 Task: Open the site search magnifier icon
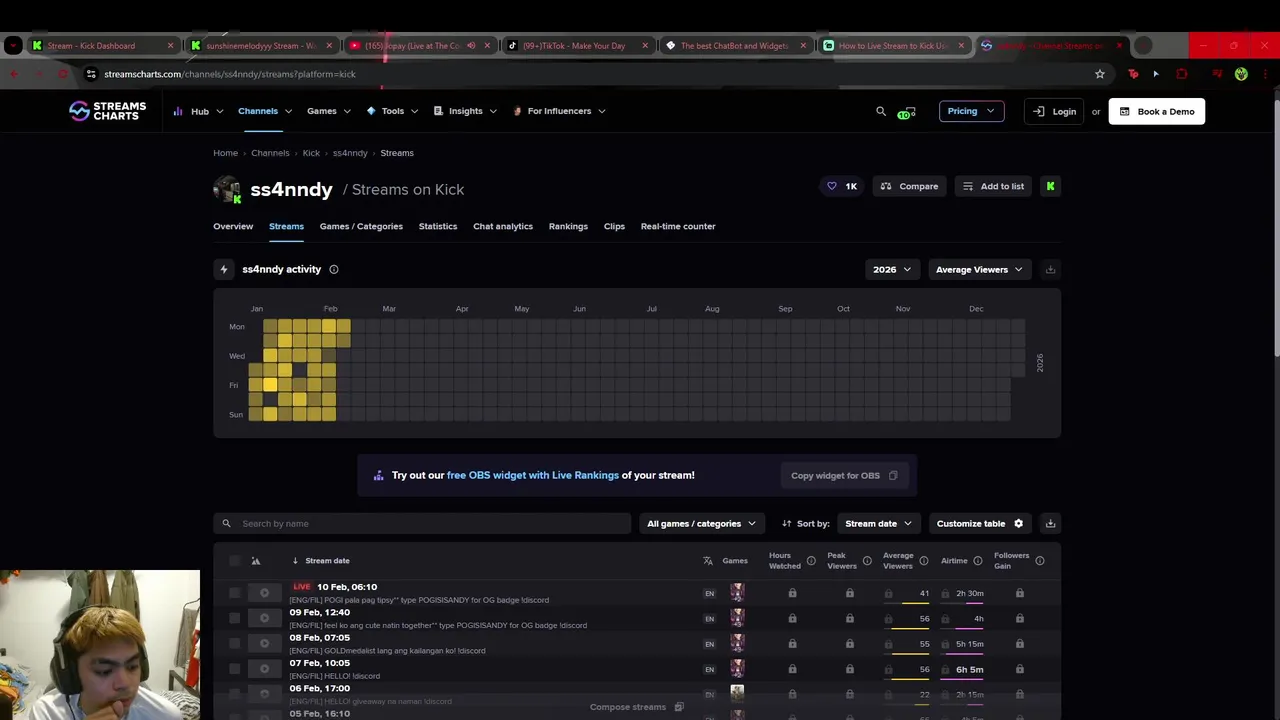[881, 111]
